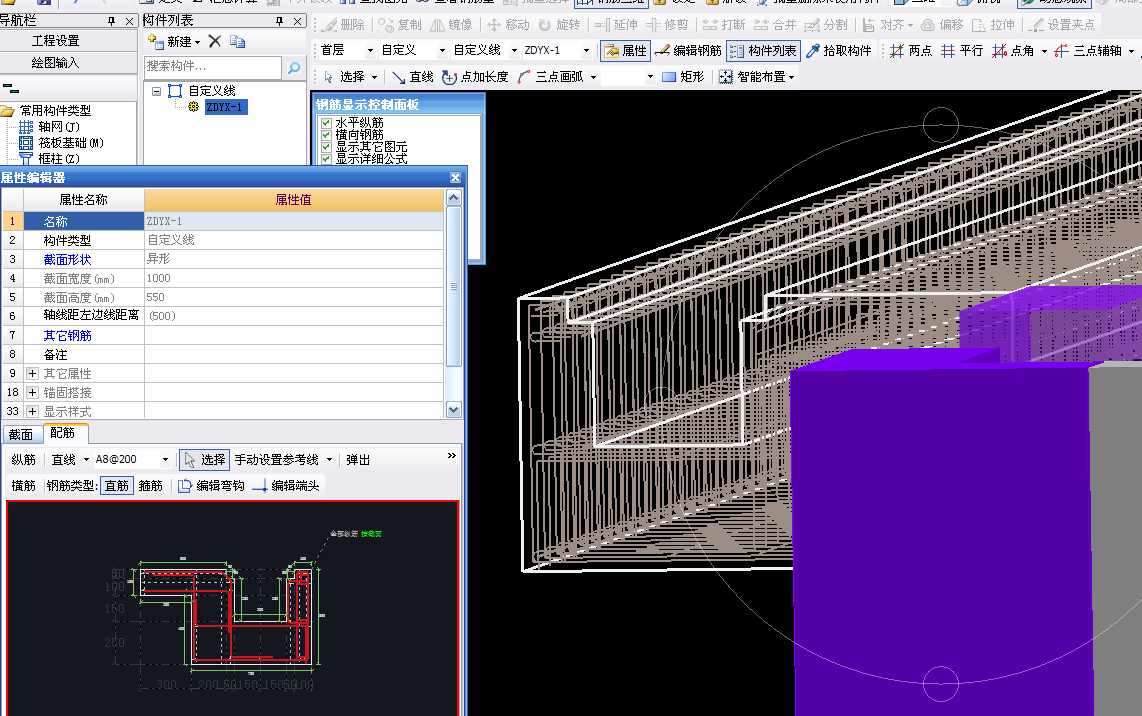Click the 其它钢筋 property link
The image size is (1142, 716).
(x=67, y=335)
